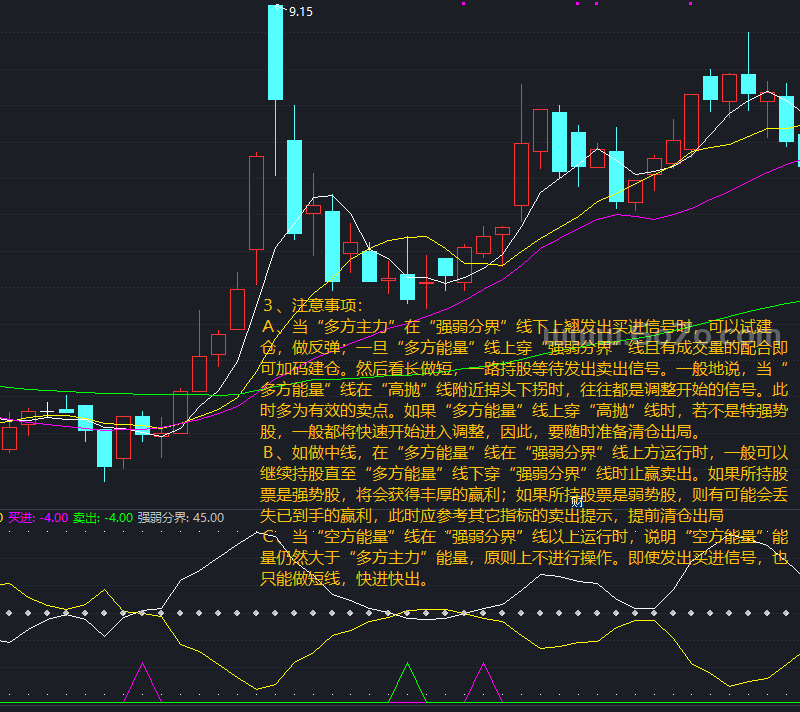Click the small 财 icon above the indicator panel

coord(577,502)
